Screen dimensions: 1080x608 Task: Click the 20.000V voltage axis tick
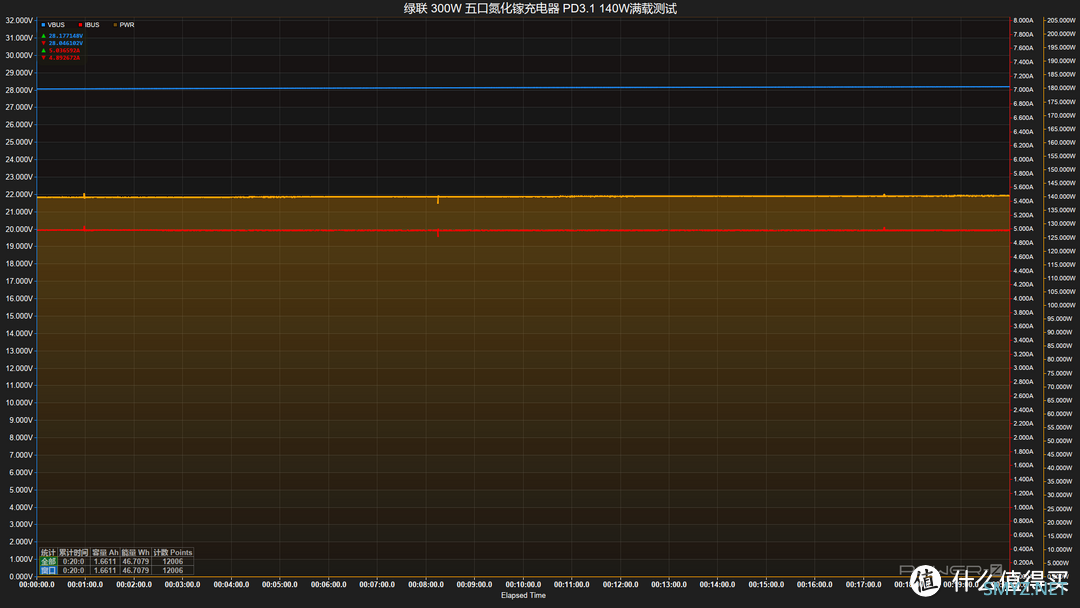[19, 229]
